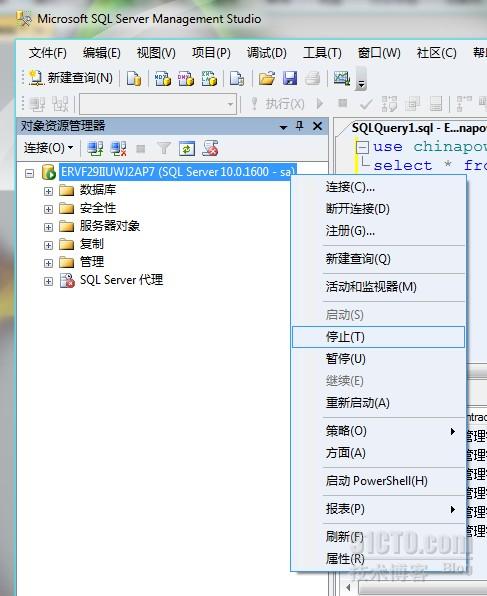This screenshot has width=487, height=596.
Task: Open the toolbar options overflow arrow
Action: (x=361, y=80)
